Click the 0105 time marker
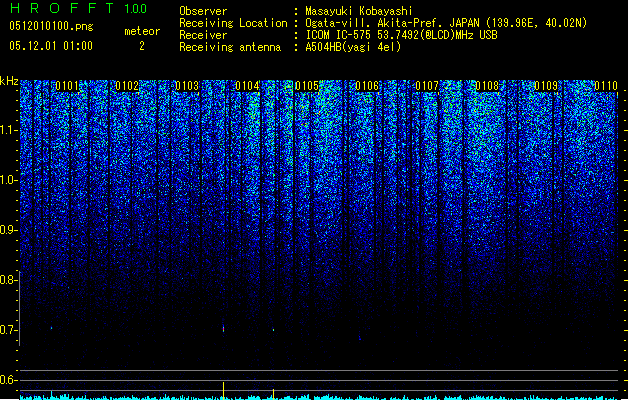Screen dimensions: 629x400 (x=307, y=86)
